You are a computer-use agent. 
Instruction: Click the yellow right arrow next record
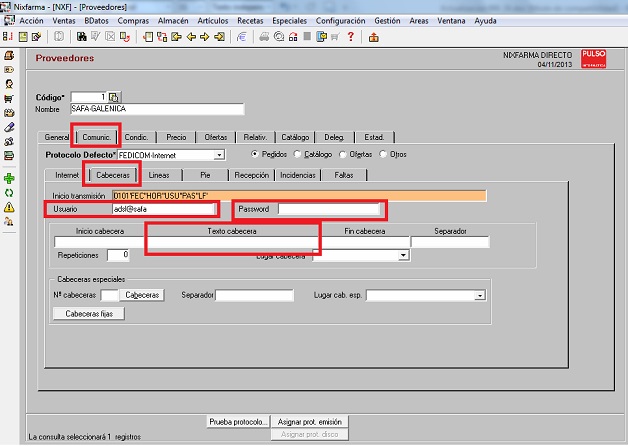[x=205, y=37]
